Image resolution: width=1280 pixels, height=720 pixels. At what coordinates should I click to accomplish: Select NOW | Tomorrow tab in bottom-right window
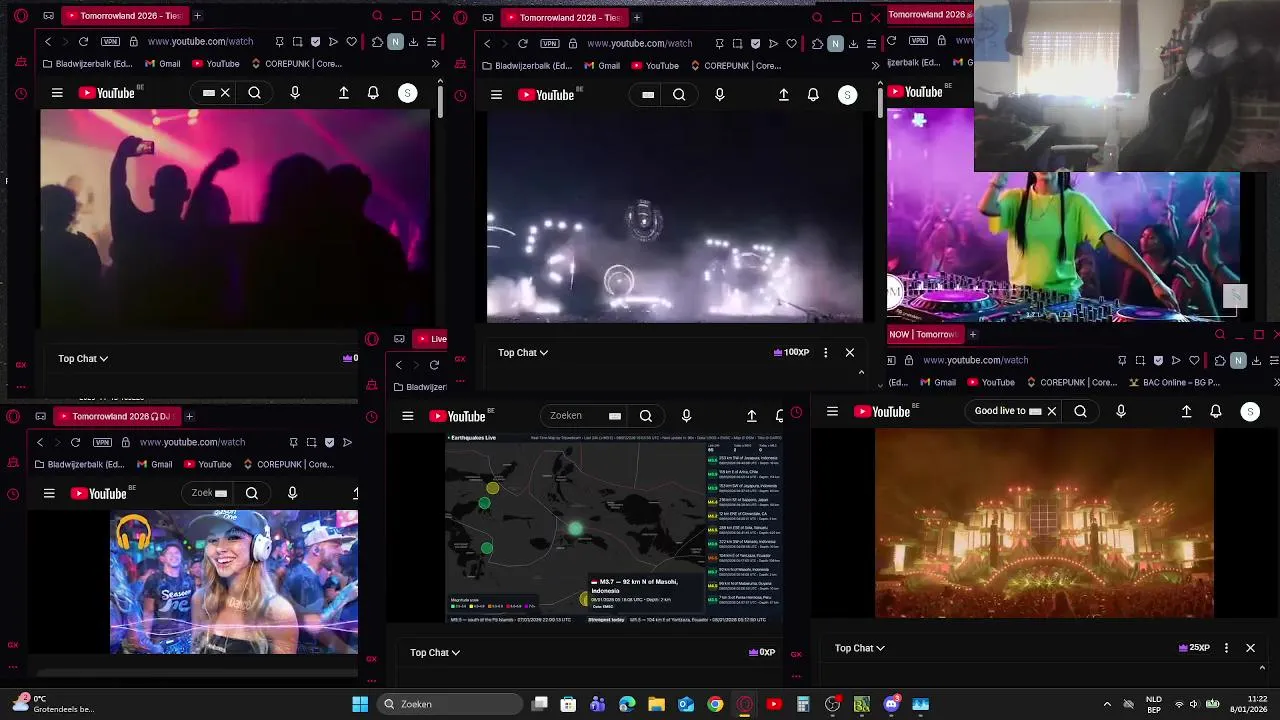click(924, 334)
